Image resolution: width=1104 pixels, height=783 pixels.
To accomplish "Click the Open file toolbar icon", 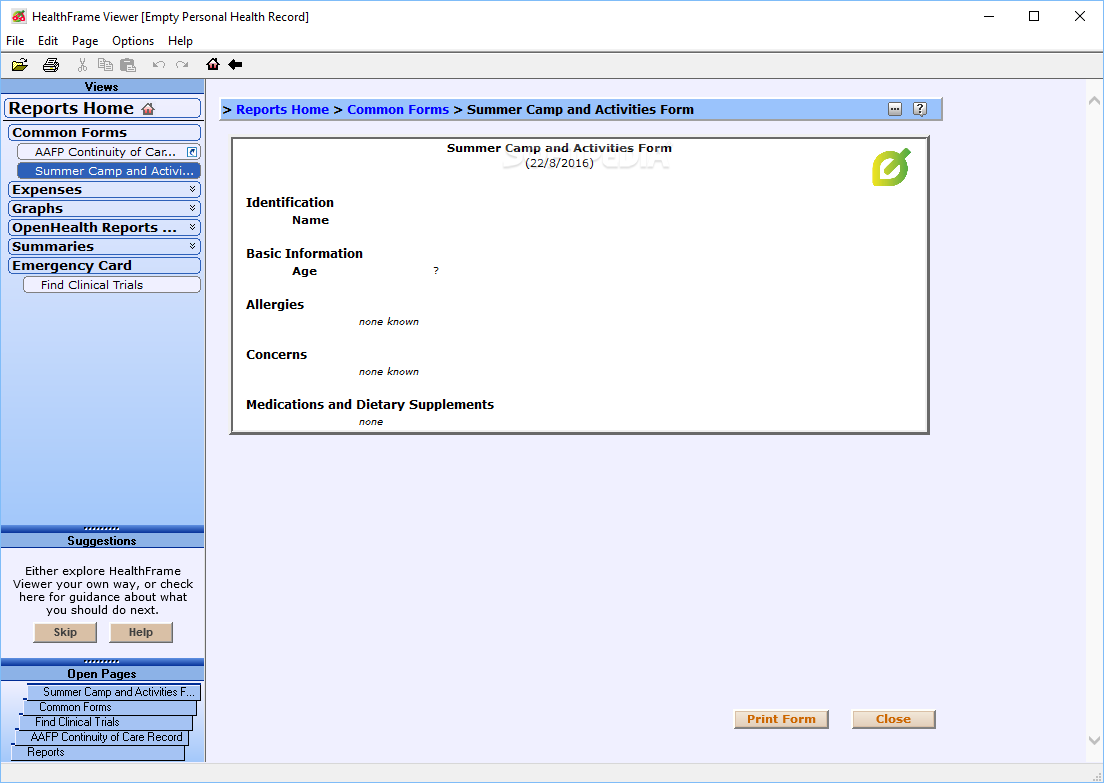I will click(x=20, y=65).
